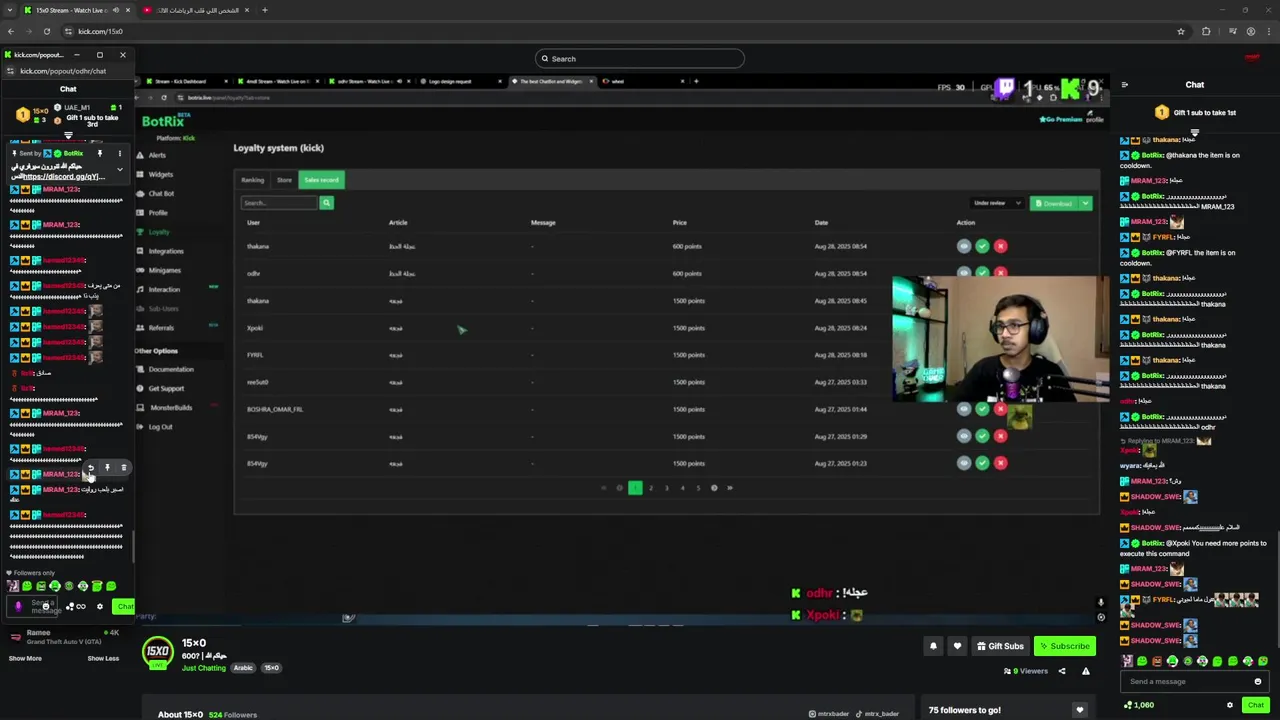Click Go Premium in BotRix header
The image size is (1280, 720).
[x=1061, y=119]
